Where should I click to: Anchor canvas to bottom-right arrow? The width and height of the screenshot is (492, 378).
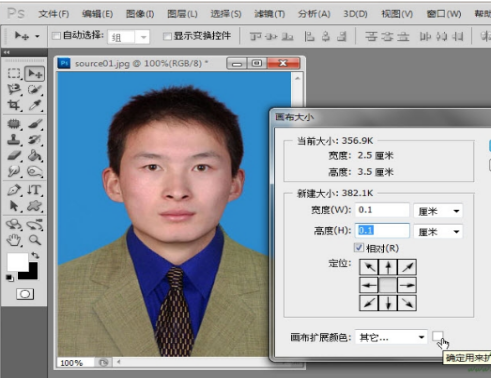pyautogui.click(x=407, y=303)
